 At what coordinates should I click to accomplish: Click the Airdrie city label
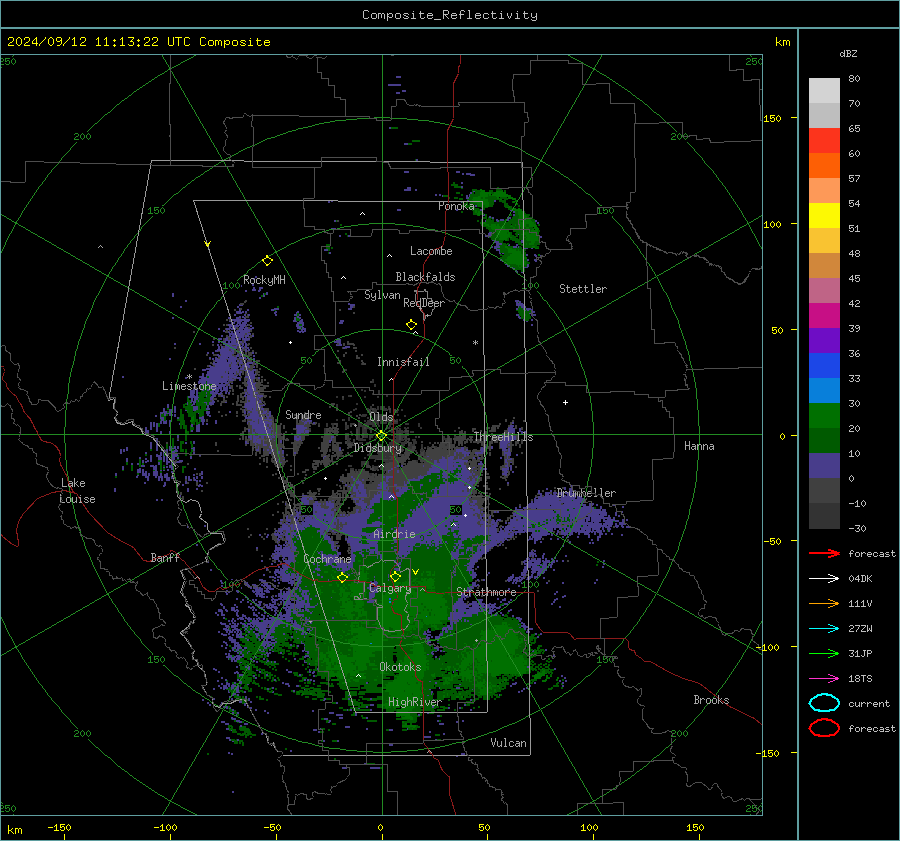coord(394,534)
